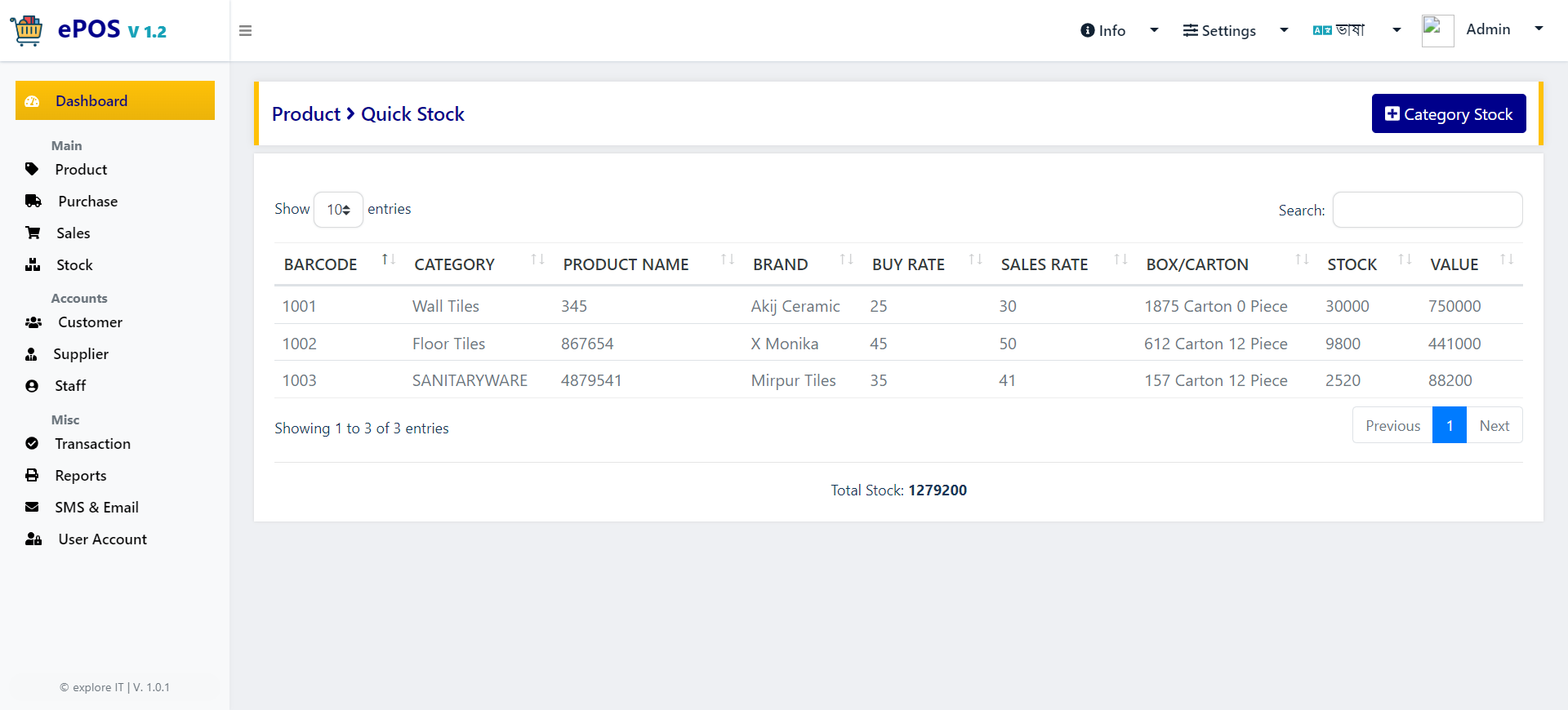Open the entries-per-page dropdown
This screenshot has width=1568, height=710.
(x=338, y=210)
